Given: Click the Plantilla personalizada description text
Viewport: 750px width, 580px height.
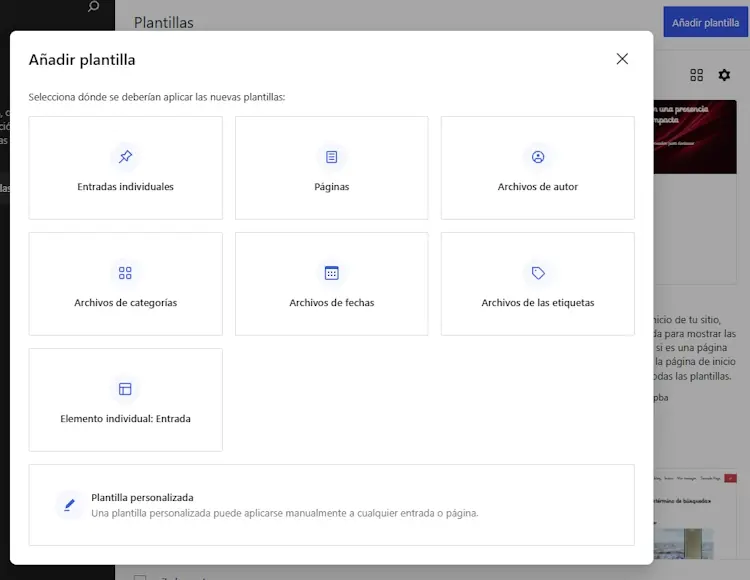Looking at the screenshot, I should point(285,513).
